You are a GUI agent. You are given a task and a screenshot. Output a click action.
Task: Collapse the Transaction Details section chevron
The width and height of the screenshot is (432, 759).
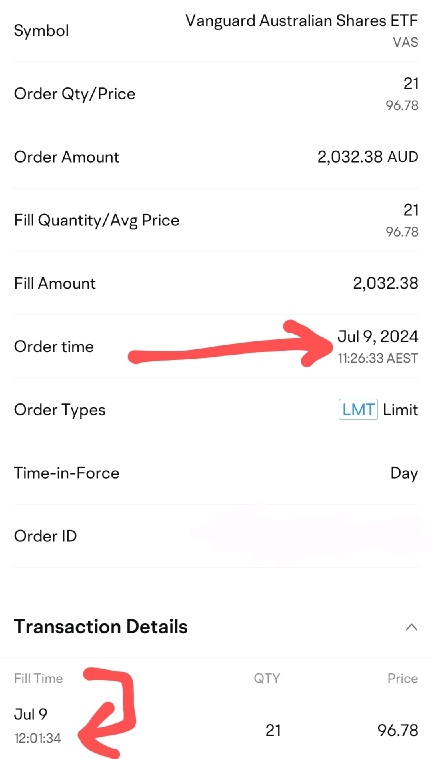coord(411,627)
